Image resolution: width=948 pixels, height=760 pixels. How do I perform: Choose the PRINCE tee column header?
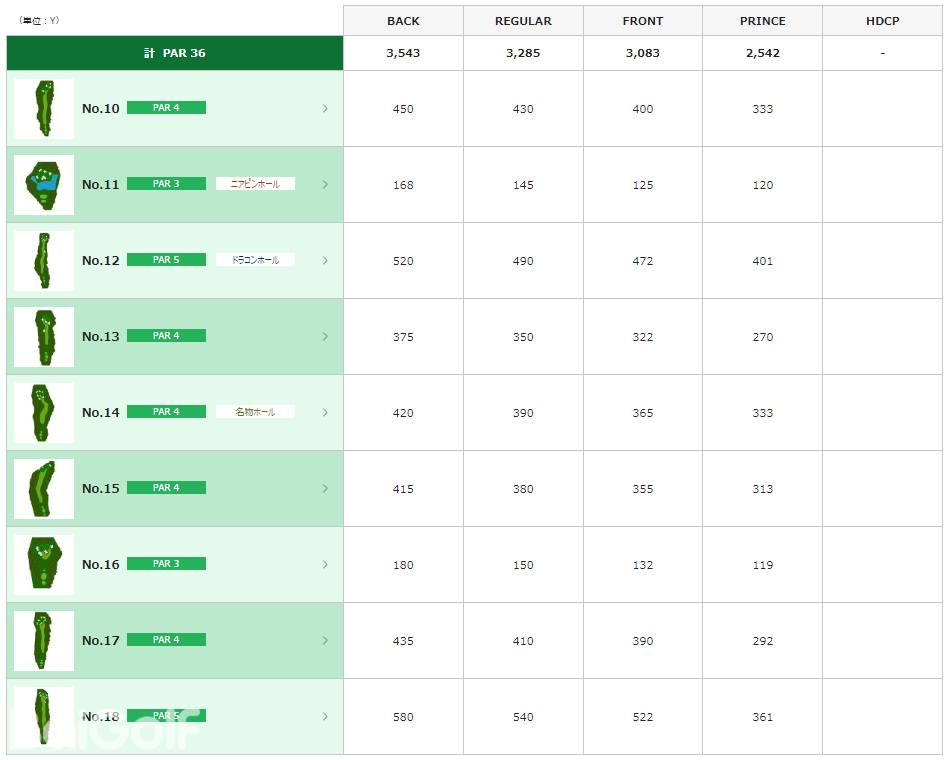pos(763,21)
